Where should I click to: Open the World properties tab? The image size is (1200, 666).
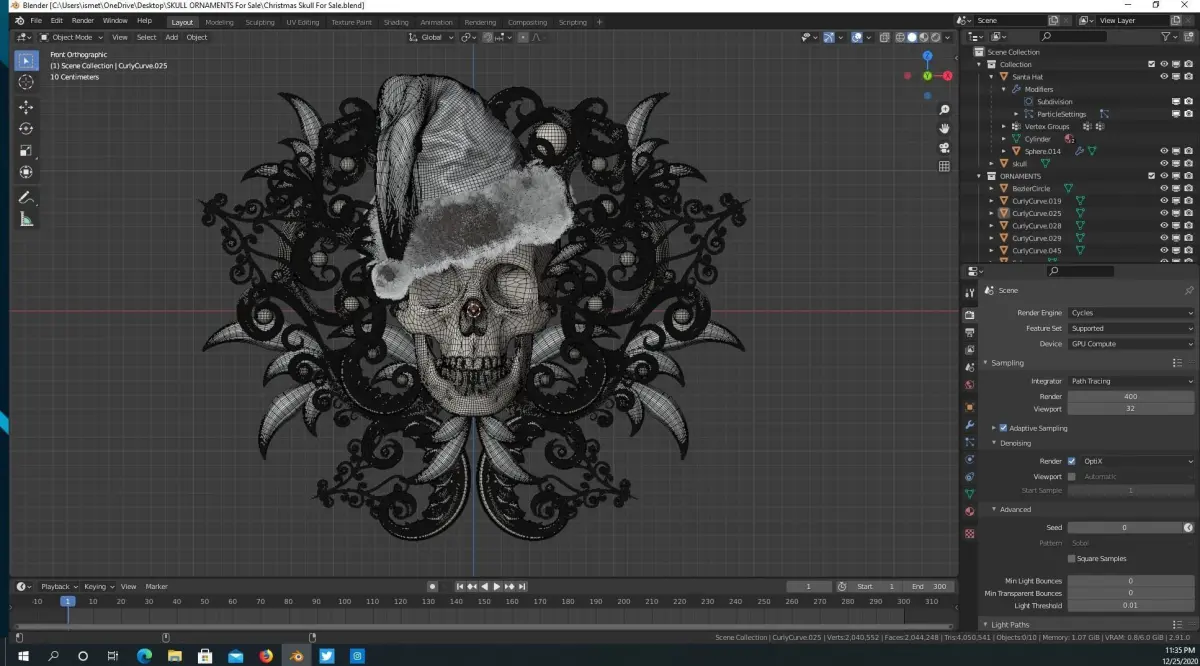969,385
